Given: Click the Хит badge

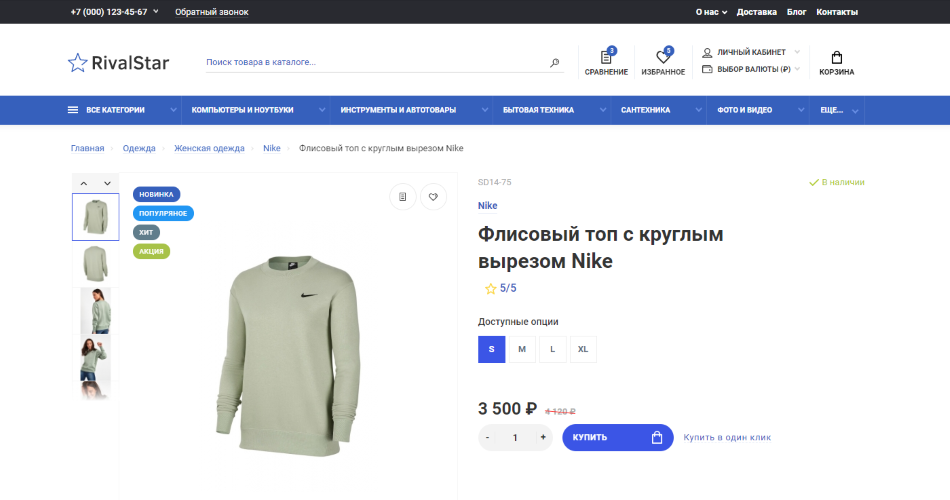Looking at the screenshot, I should (146, 232).
